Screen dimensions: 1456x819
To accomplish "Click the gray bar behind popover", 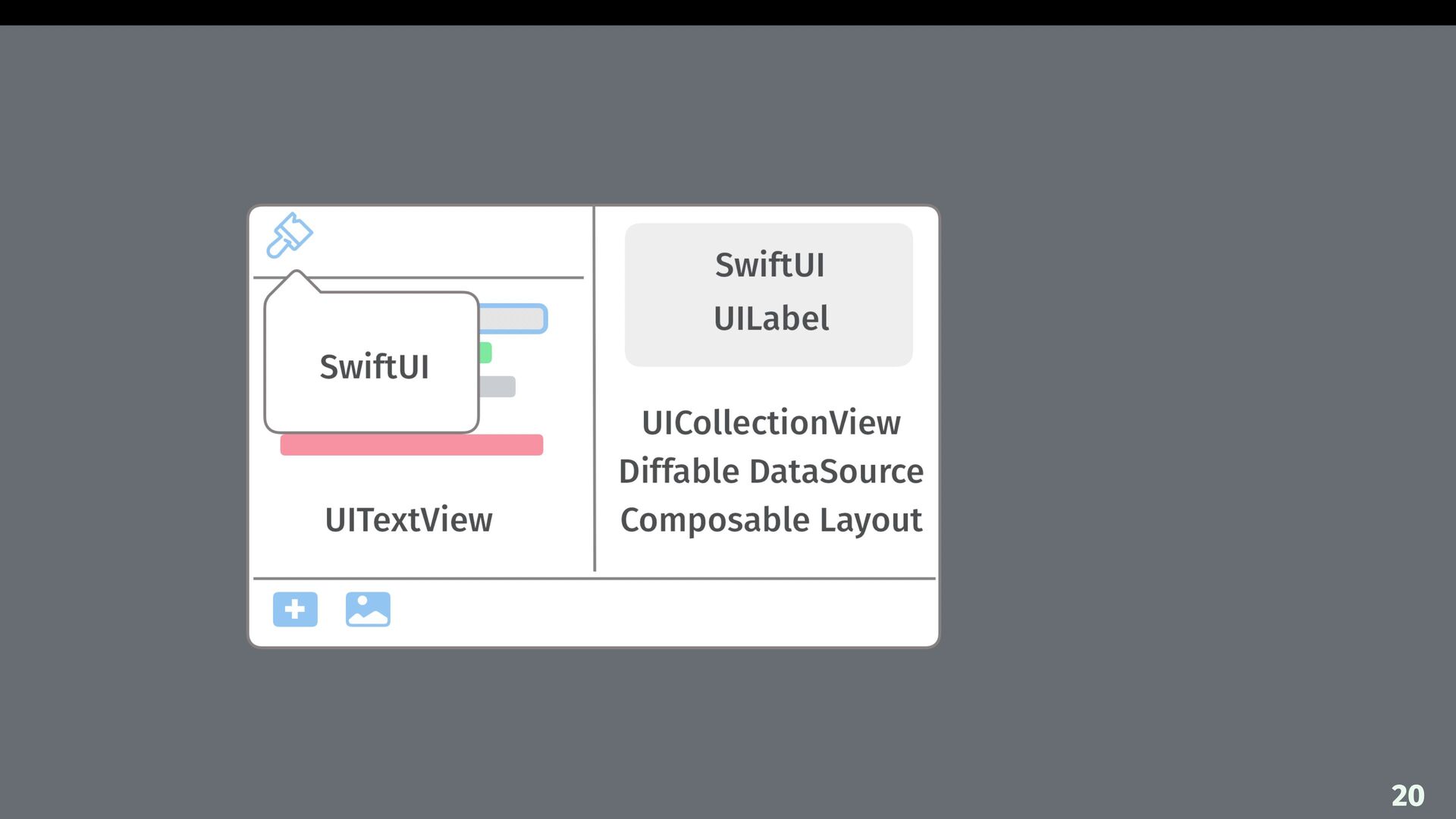I will tap(497, 387).
